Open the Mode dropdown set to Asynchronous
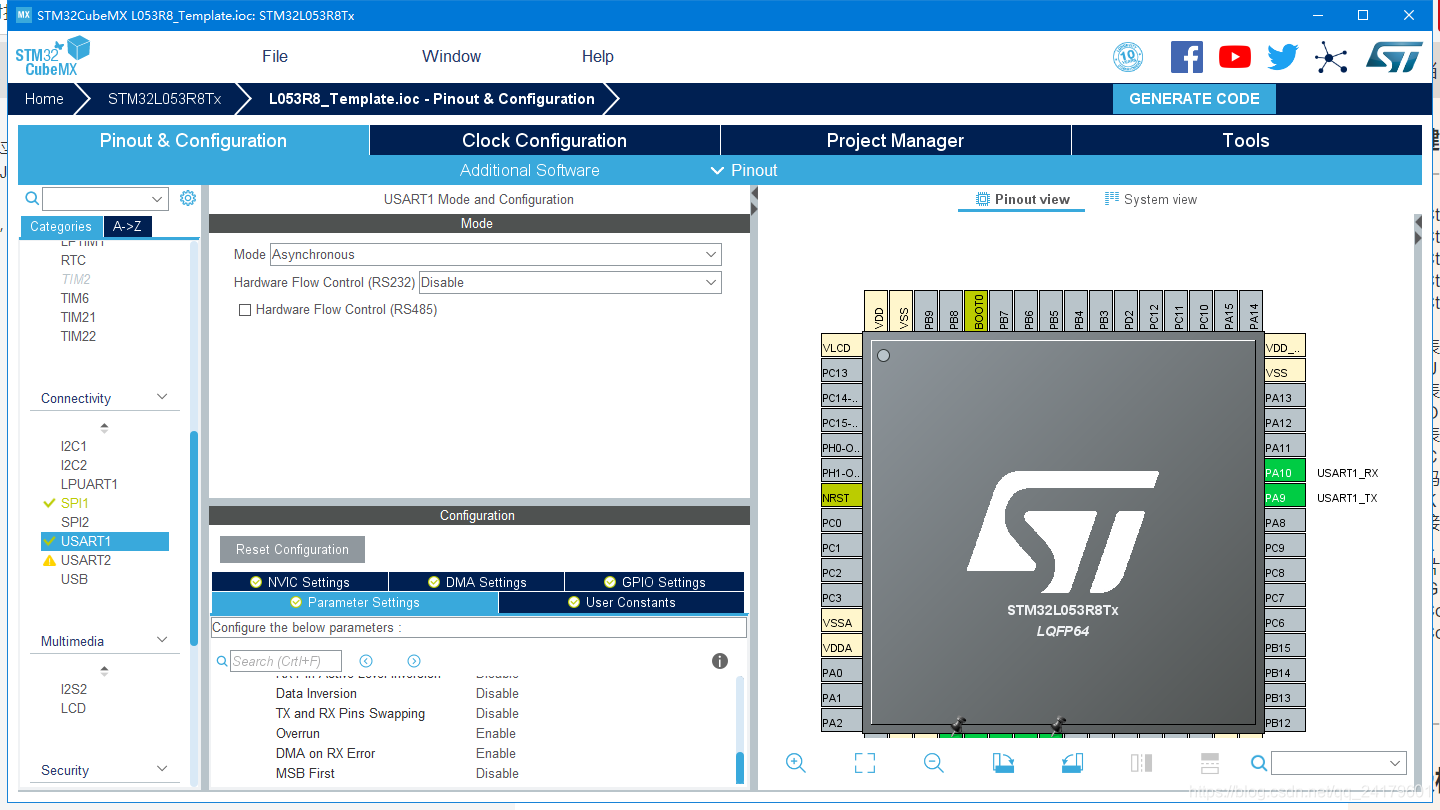 [x=496, y=254]
